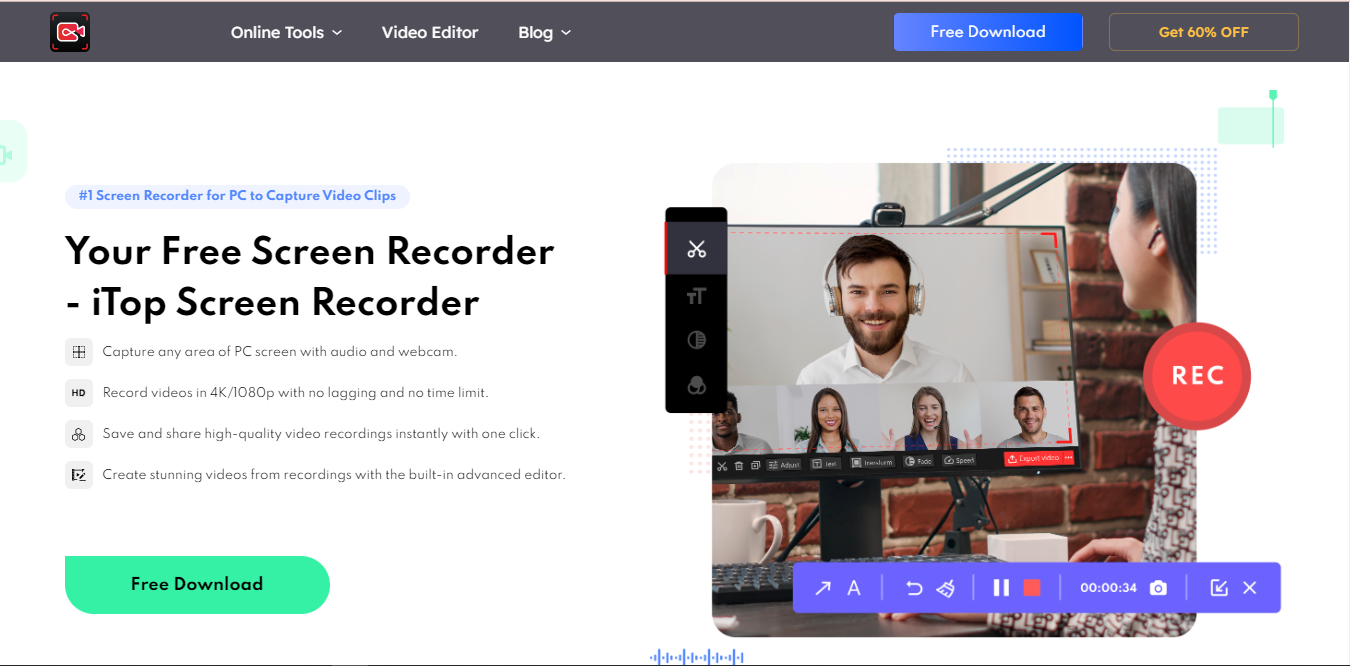Click the trash delete icon on monitor toolbar

click(739, 466)
